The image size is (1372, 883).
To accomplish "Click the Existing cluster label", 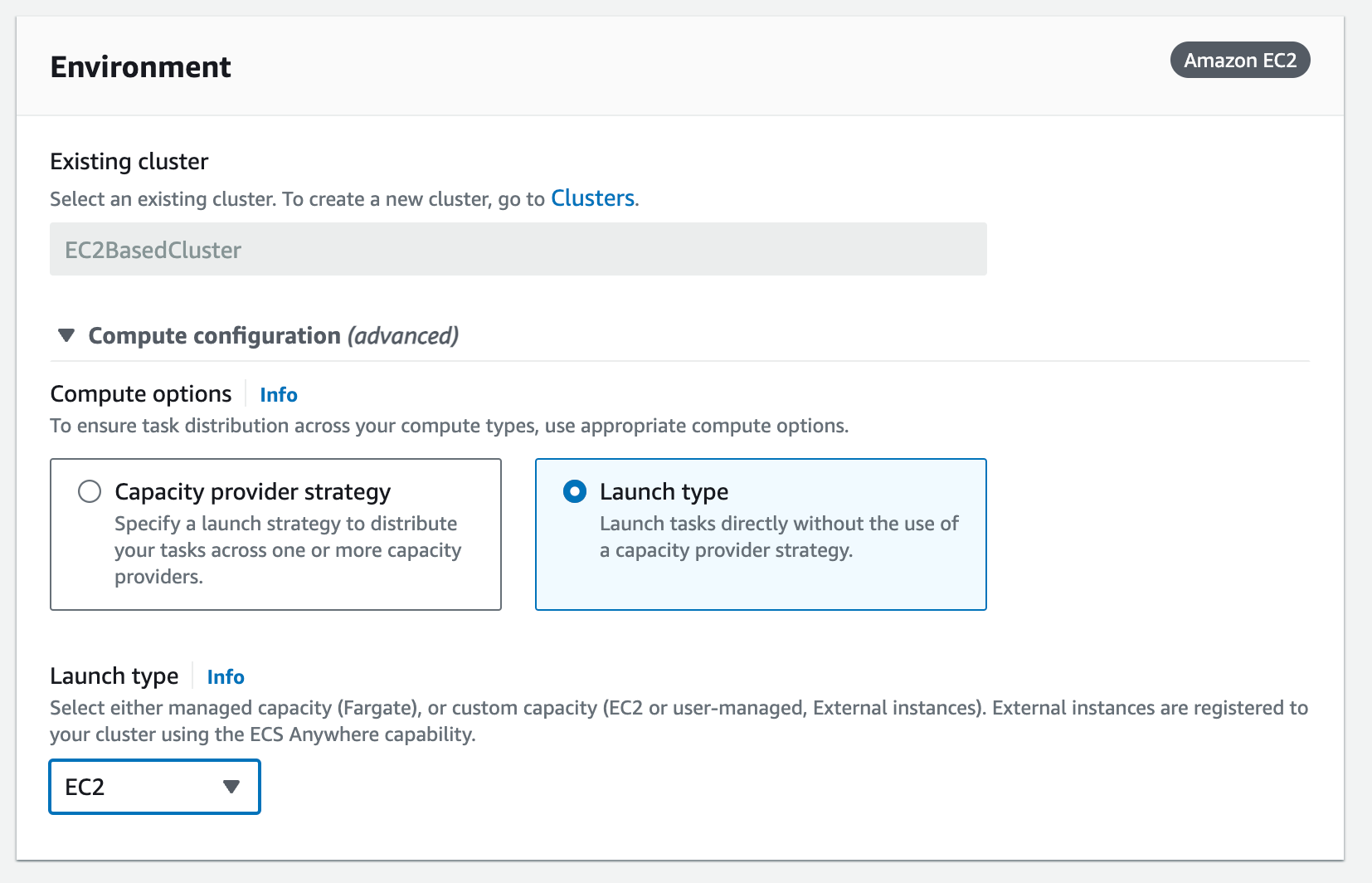I will (129, 161).
